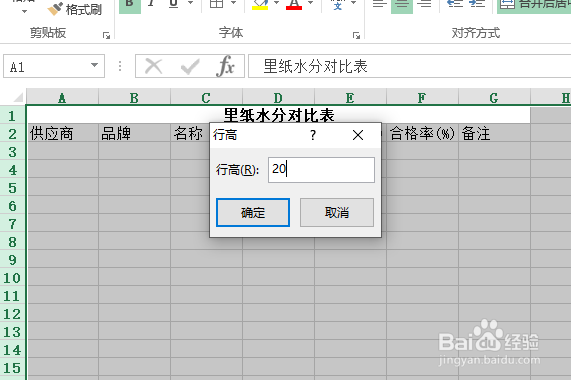Decrease the indent level
The image size is (571, 380).
coord(455,4)
